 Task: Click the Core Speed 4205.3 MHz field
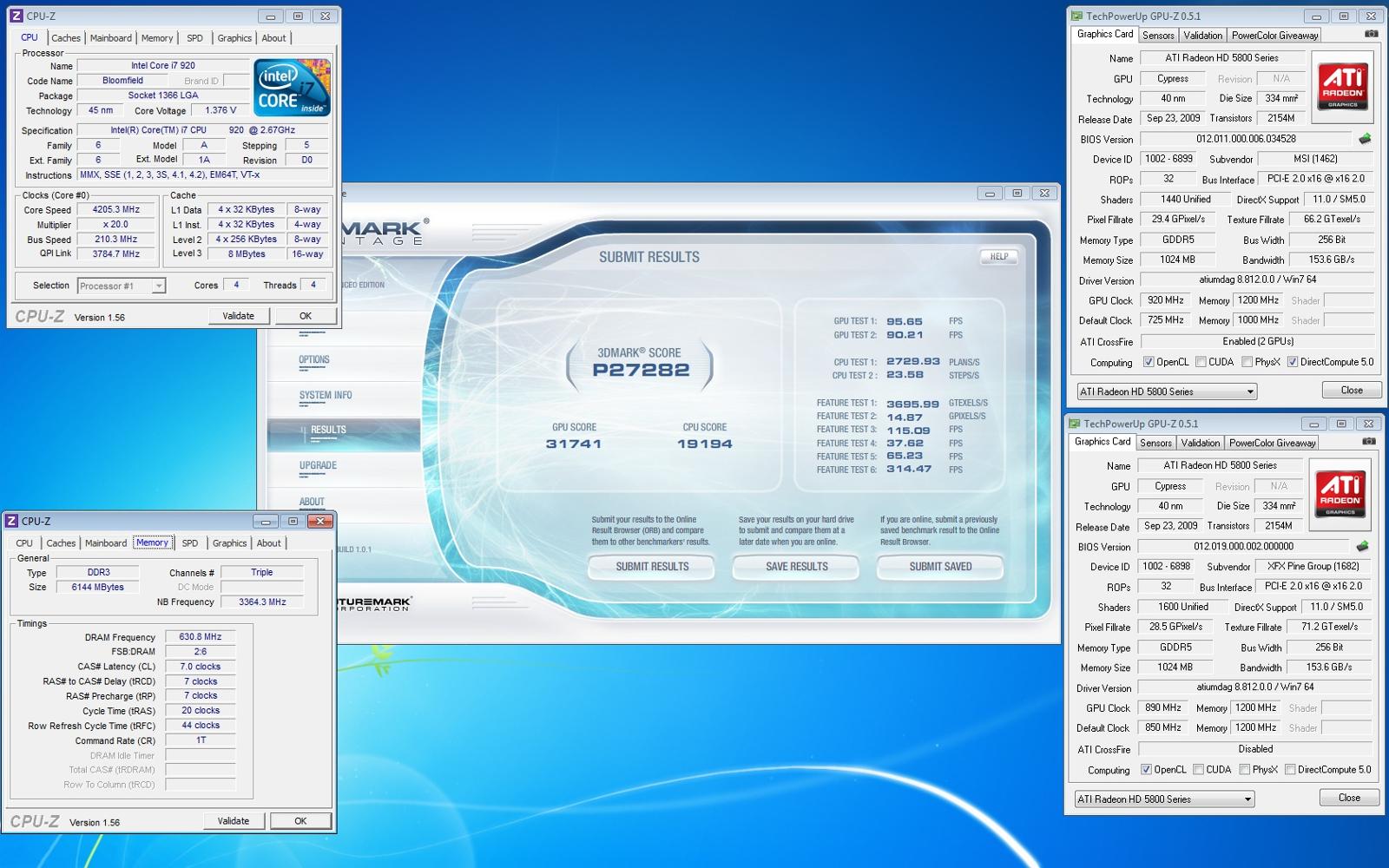116,209
